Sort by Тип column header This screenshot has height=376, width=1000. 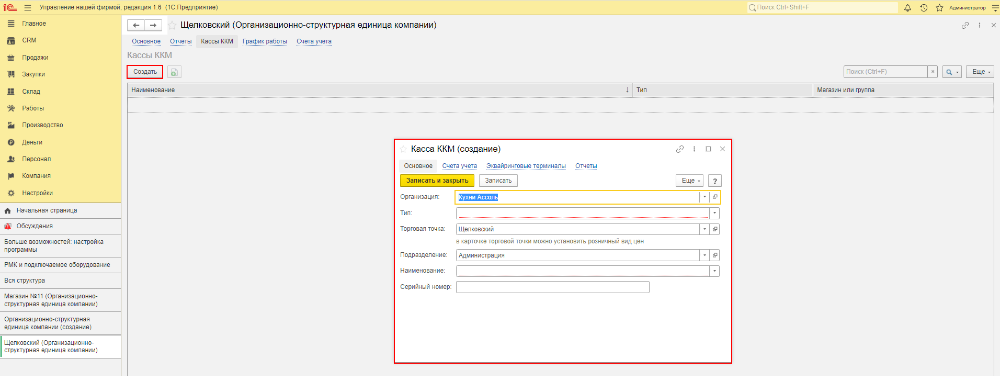[723, 90]
